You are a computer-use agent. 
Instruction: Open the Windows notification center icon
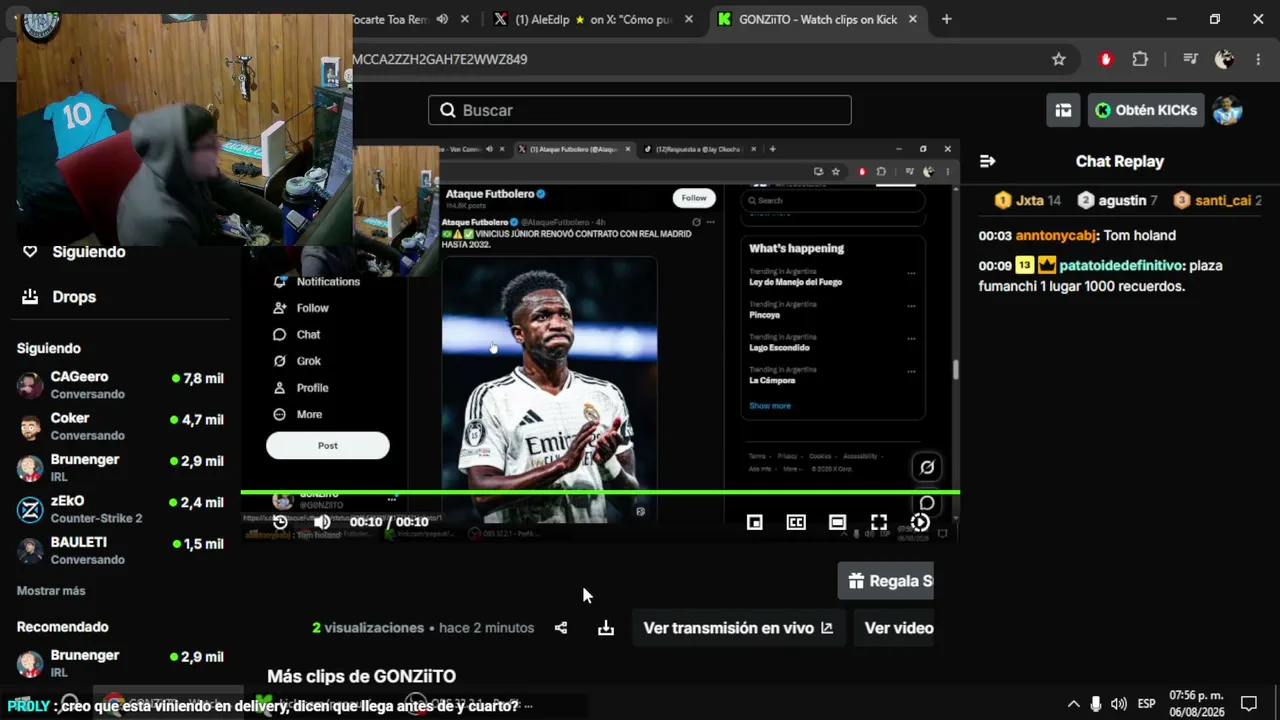point(1249,703)
